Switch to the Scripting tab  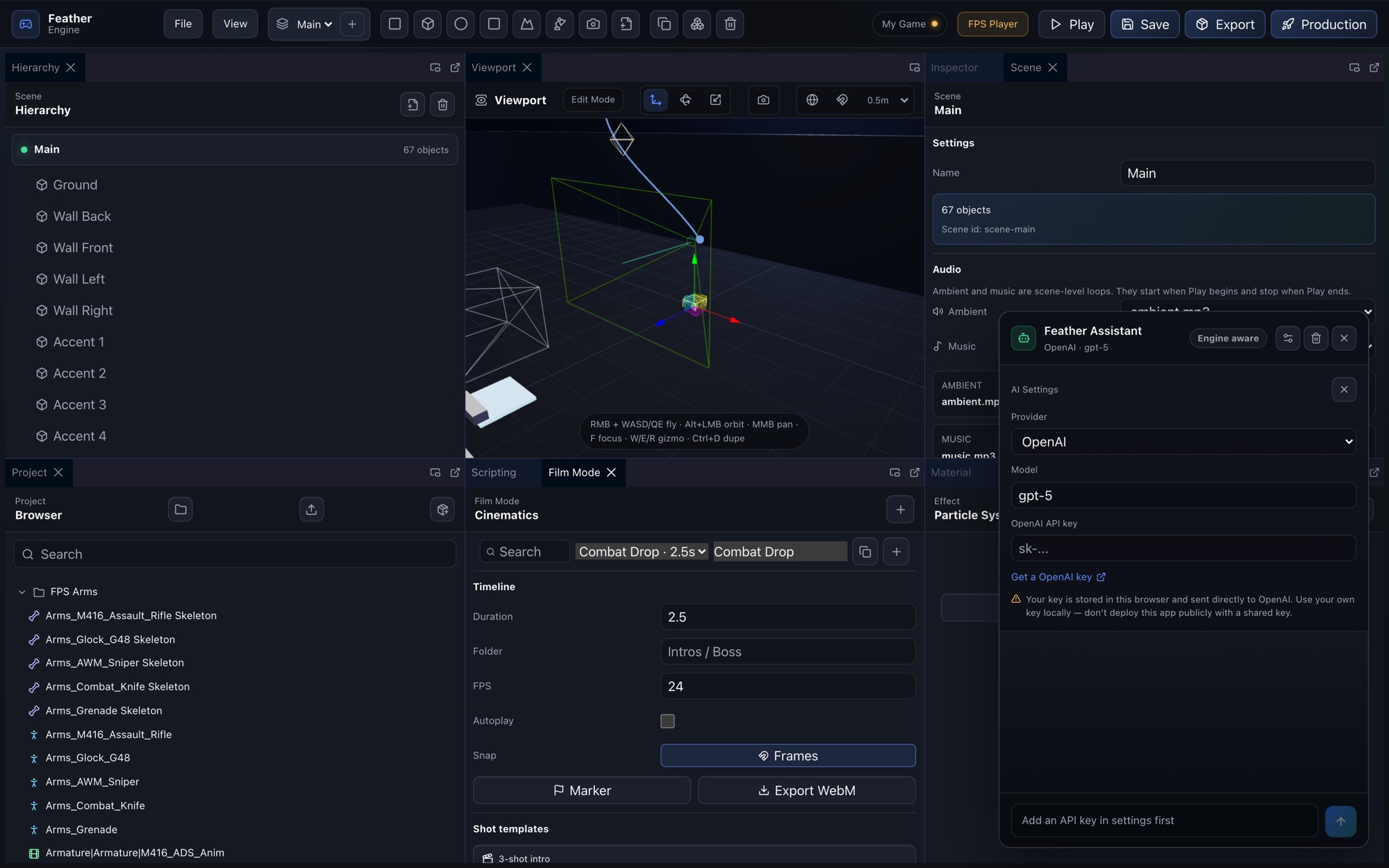pyautogui.click(x=494, y=473)
